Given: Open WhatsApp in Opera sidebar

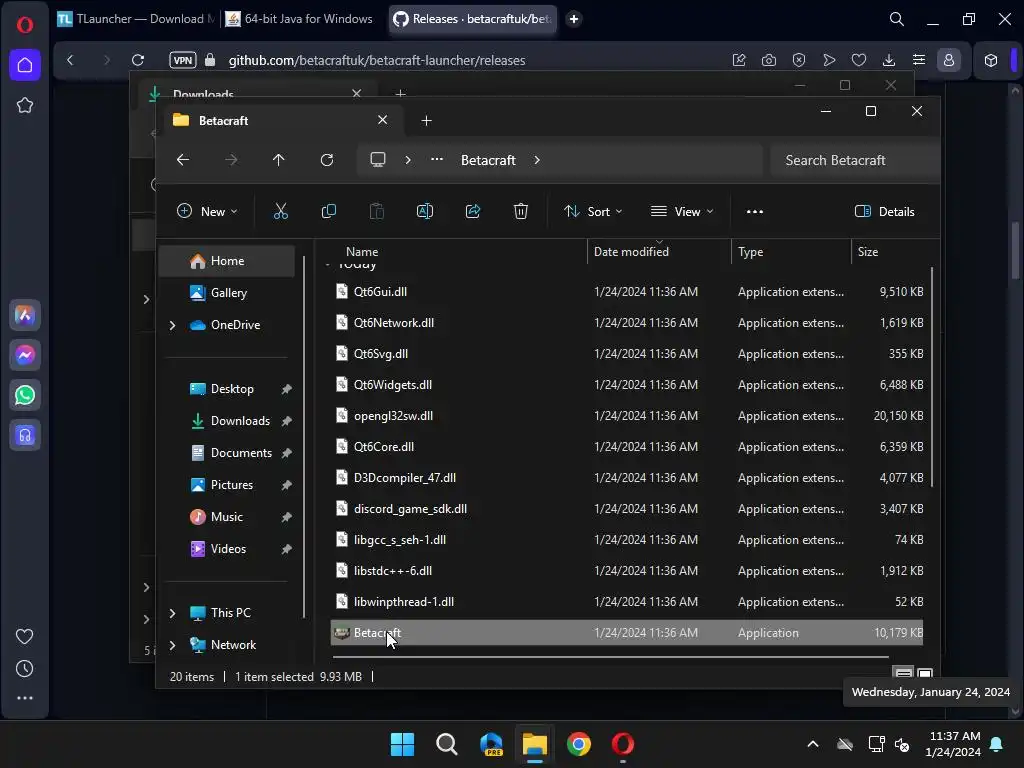Looking at the screenshot, I should [x=25, y=395].
